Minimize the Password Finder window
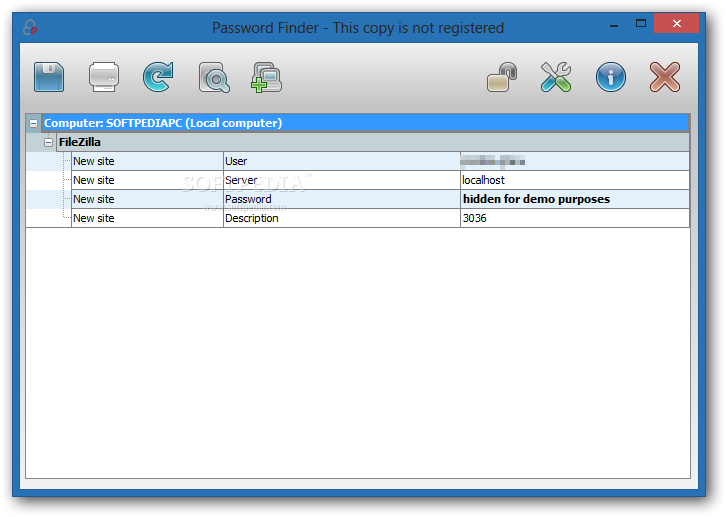This screenshot has width=726, height=517. tap(614, 25)
